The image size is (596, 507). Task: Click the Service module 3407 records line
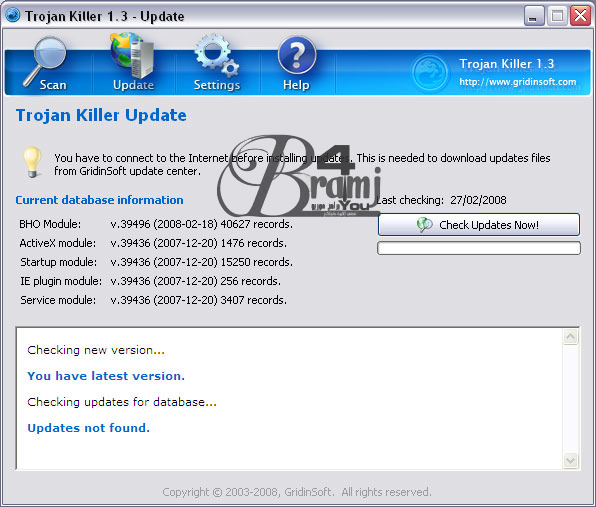pos(198,300)
